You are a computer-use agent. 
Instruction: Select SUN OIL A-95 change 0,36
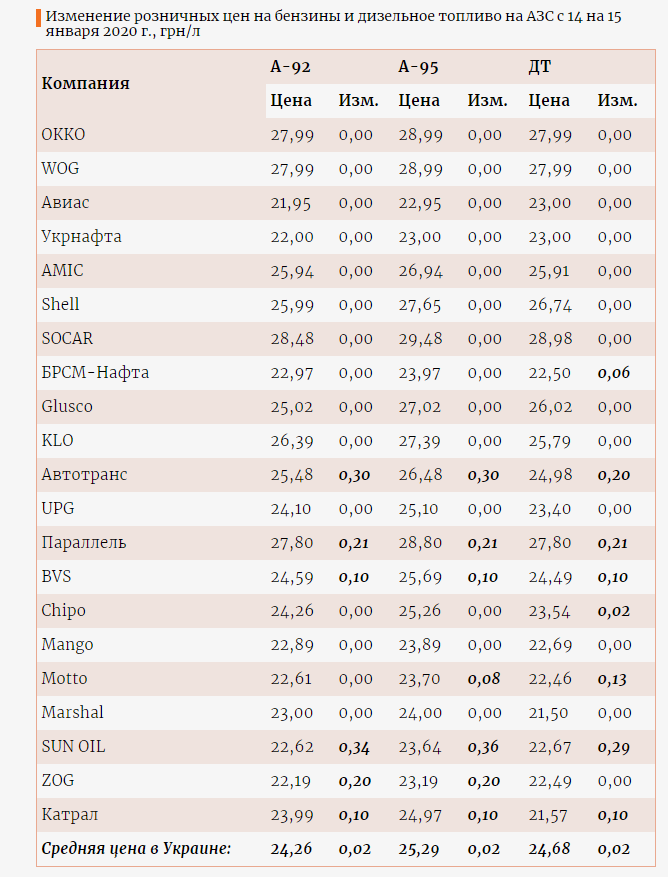pos(483,747)
